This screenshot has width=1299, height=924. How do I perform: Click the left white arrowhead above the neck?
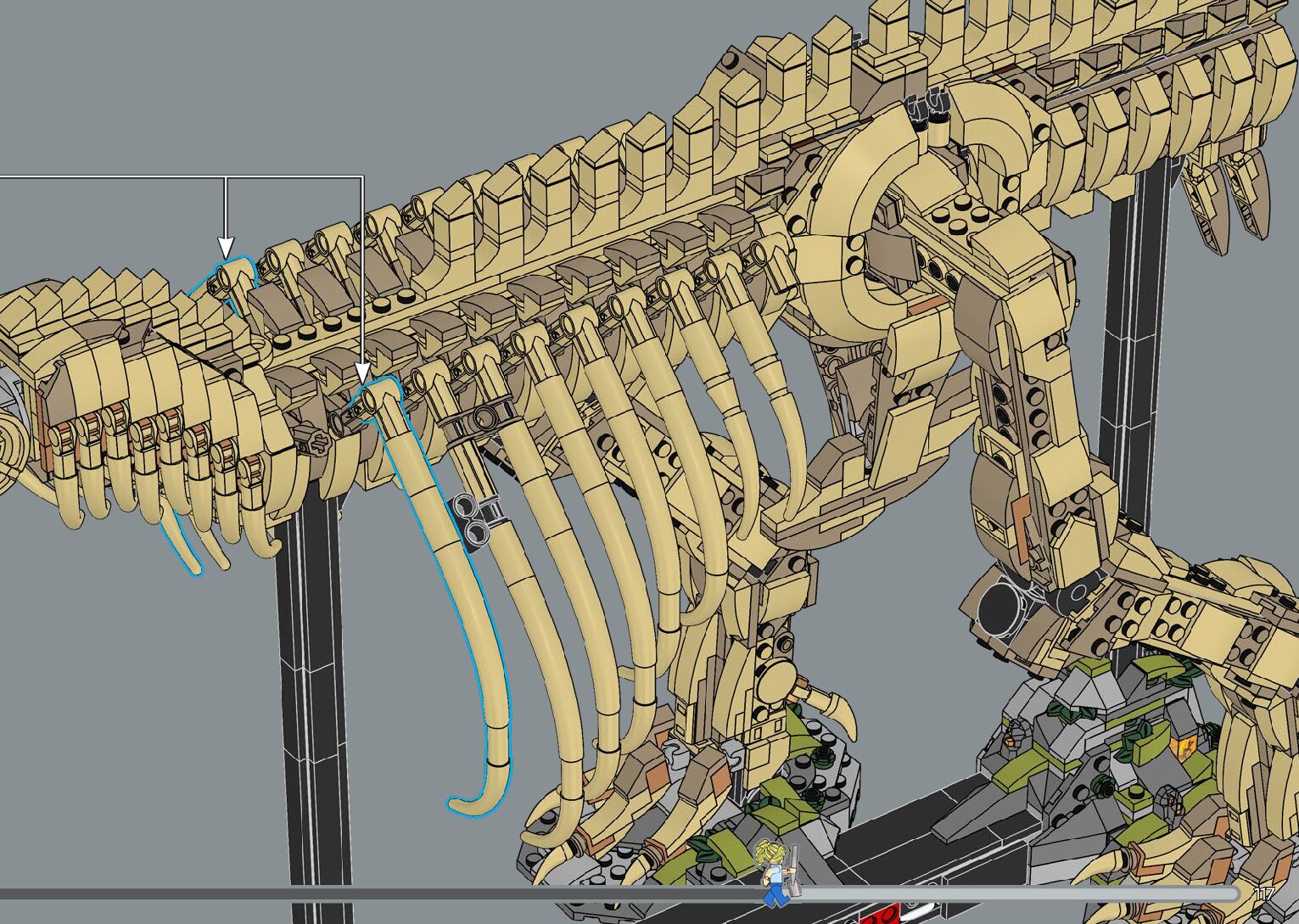point(225,248)
